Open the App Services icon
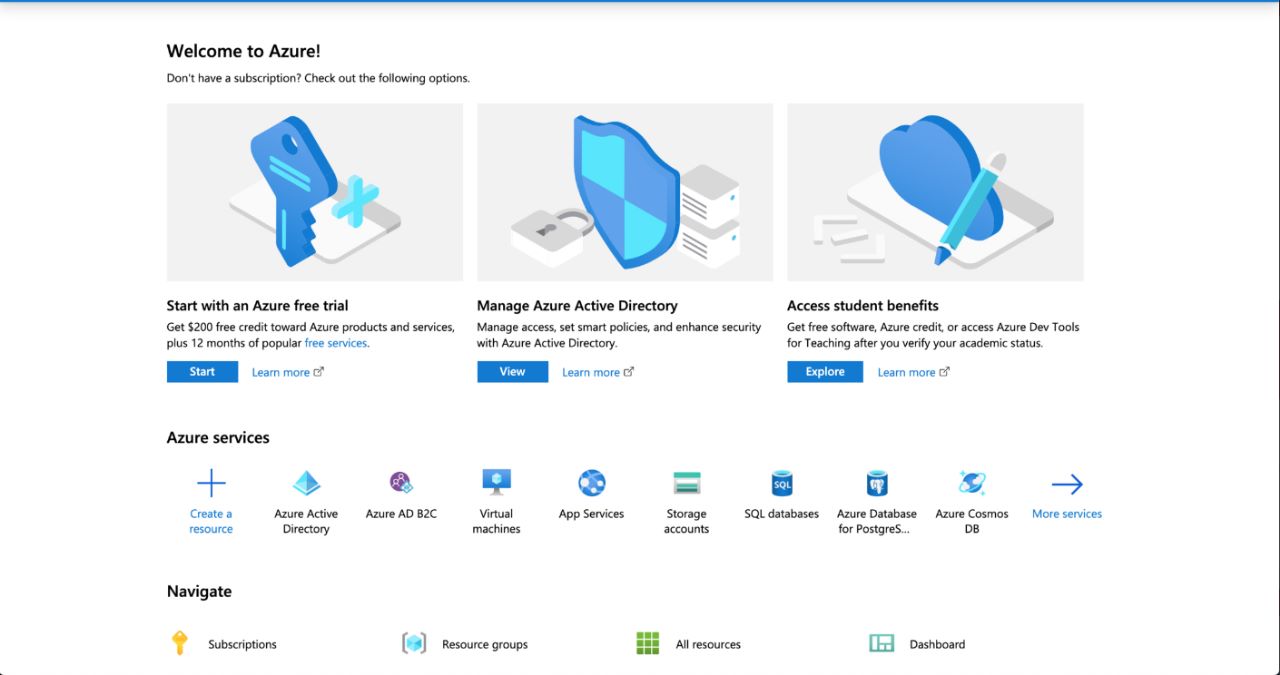 (x=591, y=484)
